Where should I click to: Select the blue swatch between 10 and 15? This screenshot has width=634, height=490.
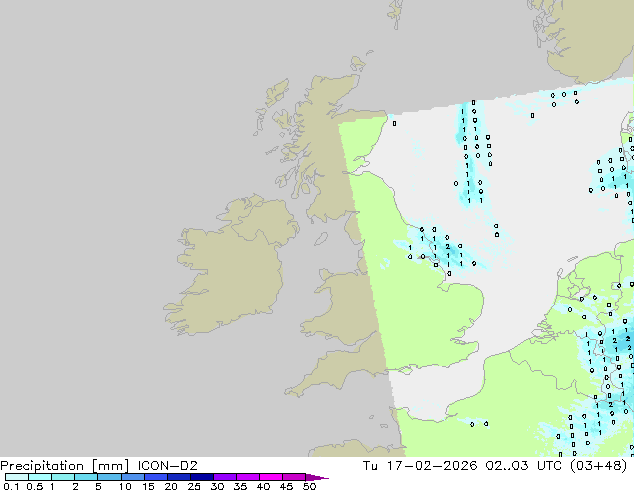pyautogui.click(x=132, y=477)
